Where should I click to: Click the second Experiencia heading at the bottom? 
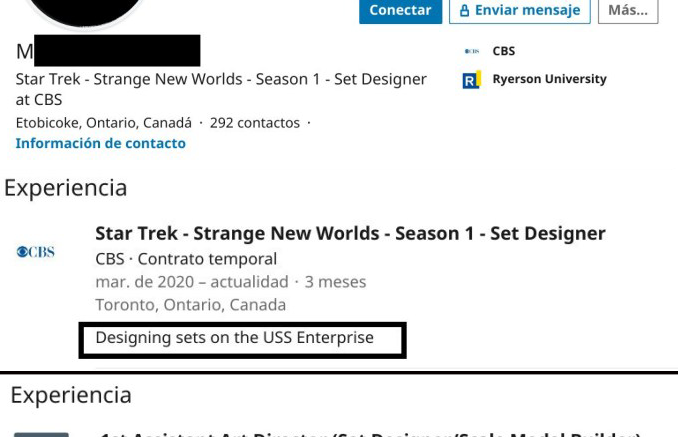[71, 396]
